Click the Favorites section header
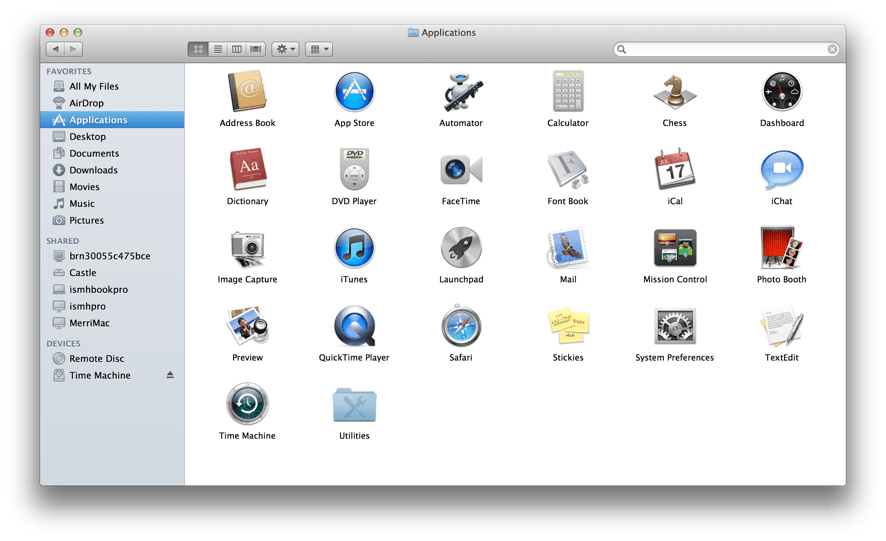 pyautogui.click(x=69, y=71)
